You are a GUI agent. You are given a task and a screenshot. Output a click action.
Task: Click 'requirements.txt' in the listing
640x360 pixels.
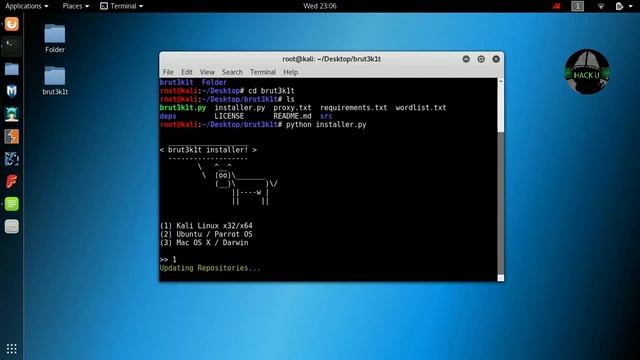tap(353, 108)
